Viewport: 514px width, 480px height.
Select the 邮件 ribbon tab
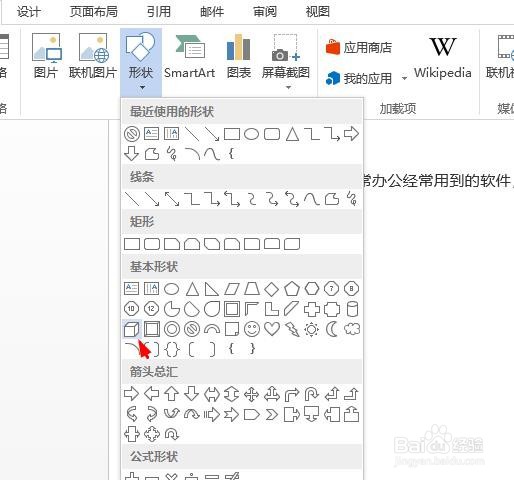pos(212,12)
